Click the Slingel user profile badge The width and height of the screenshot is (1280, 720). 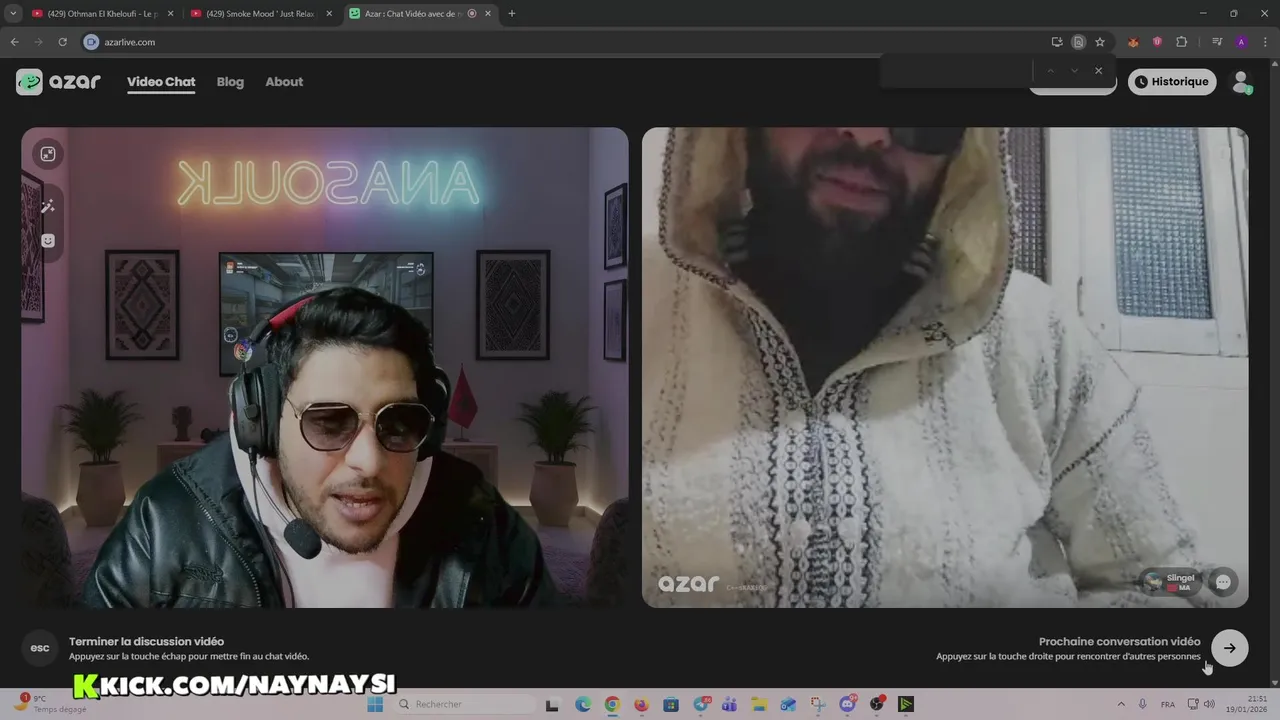coord(1172,582)
